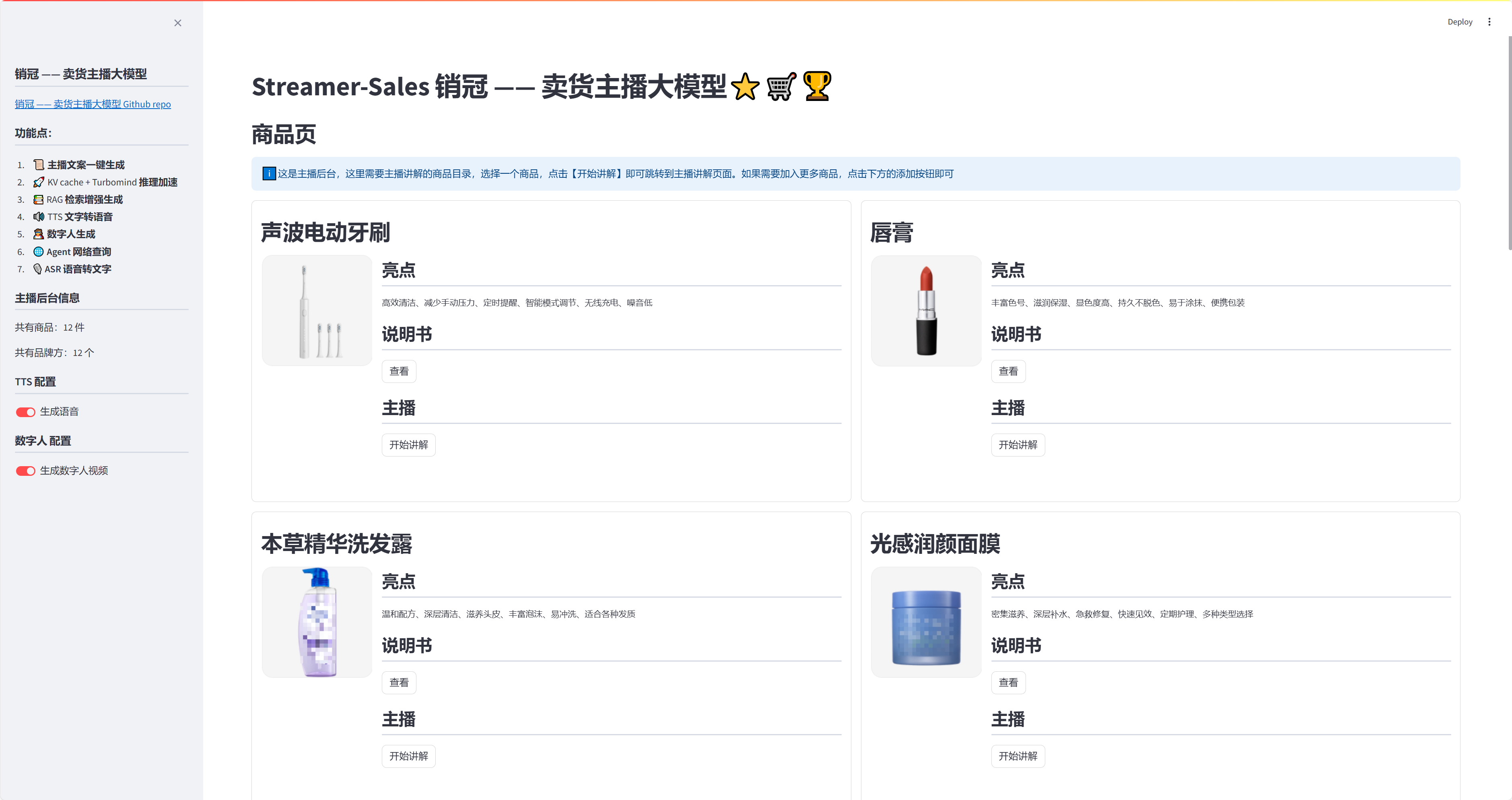The width and height of the screenshot is (1512, 800).
Task: Close the sidebar with the X icon
Action: pos(177,23)
